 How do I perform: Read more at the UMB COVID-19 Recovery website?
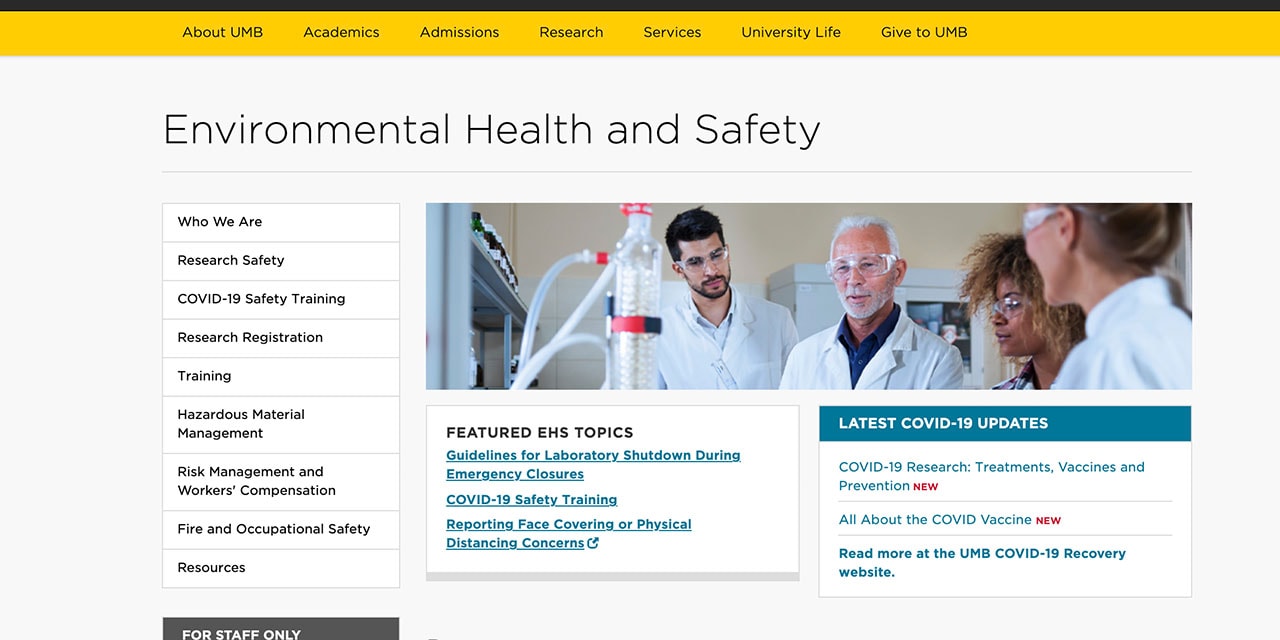[982, 563]
